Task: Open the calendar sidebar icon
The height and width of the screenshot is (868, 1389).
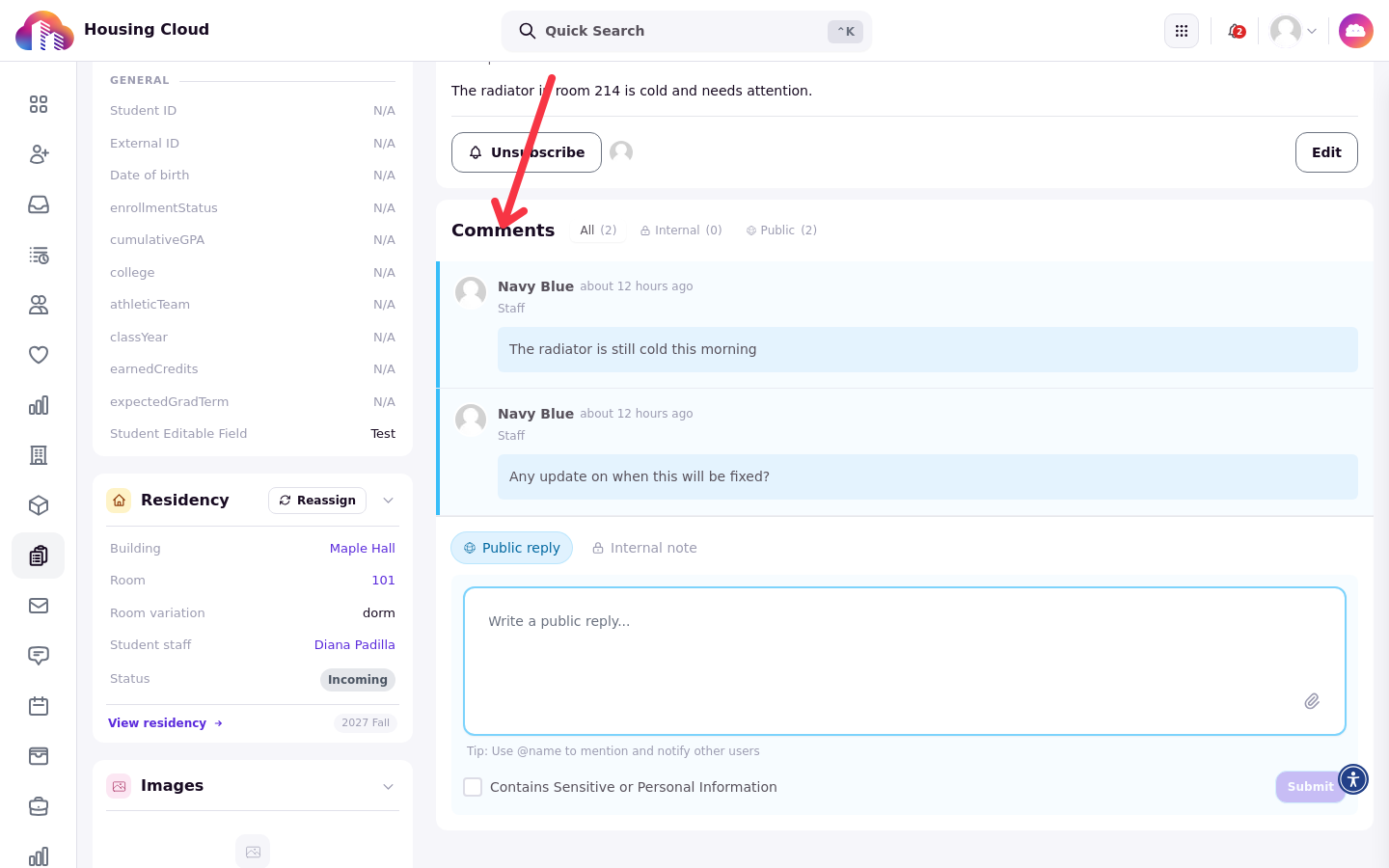Action: [x=39, y=706]
